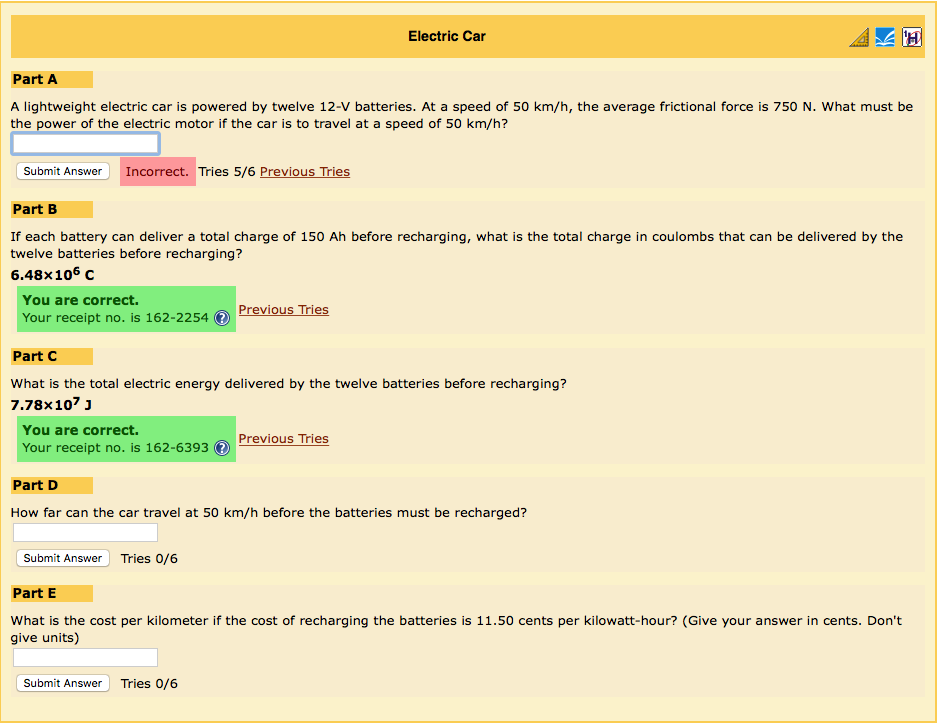
Task: Open Previous Tries link for Part A
Action: tap(305, 172)
